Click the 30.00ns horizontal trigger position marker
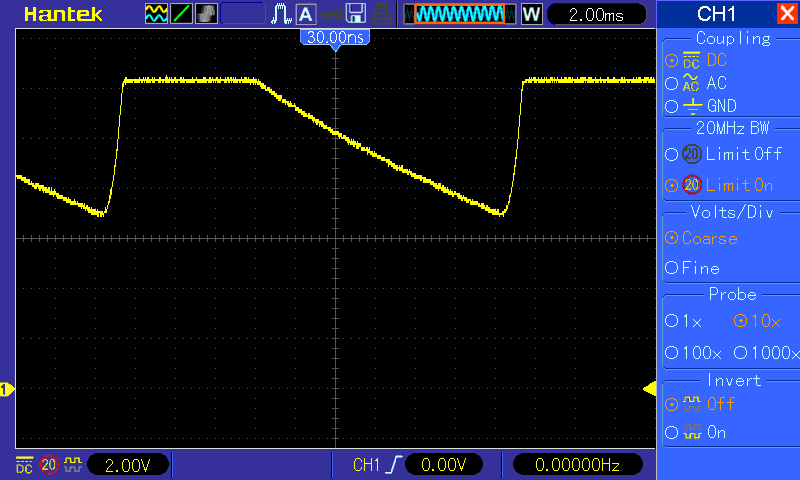This screenshot has height=480, width=800. [335, 39]
